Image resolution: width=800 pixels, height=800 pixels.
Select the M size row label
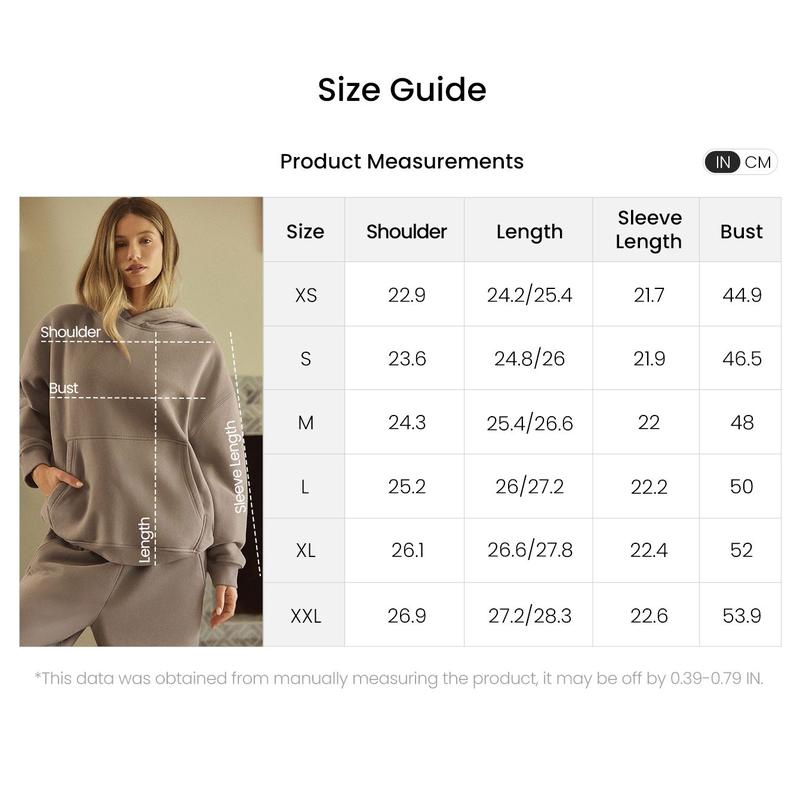(x=305, y=423)
